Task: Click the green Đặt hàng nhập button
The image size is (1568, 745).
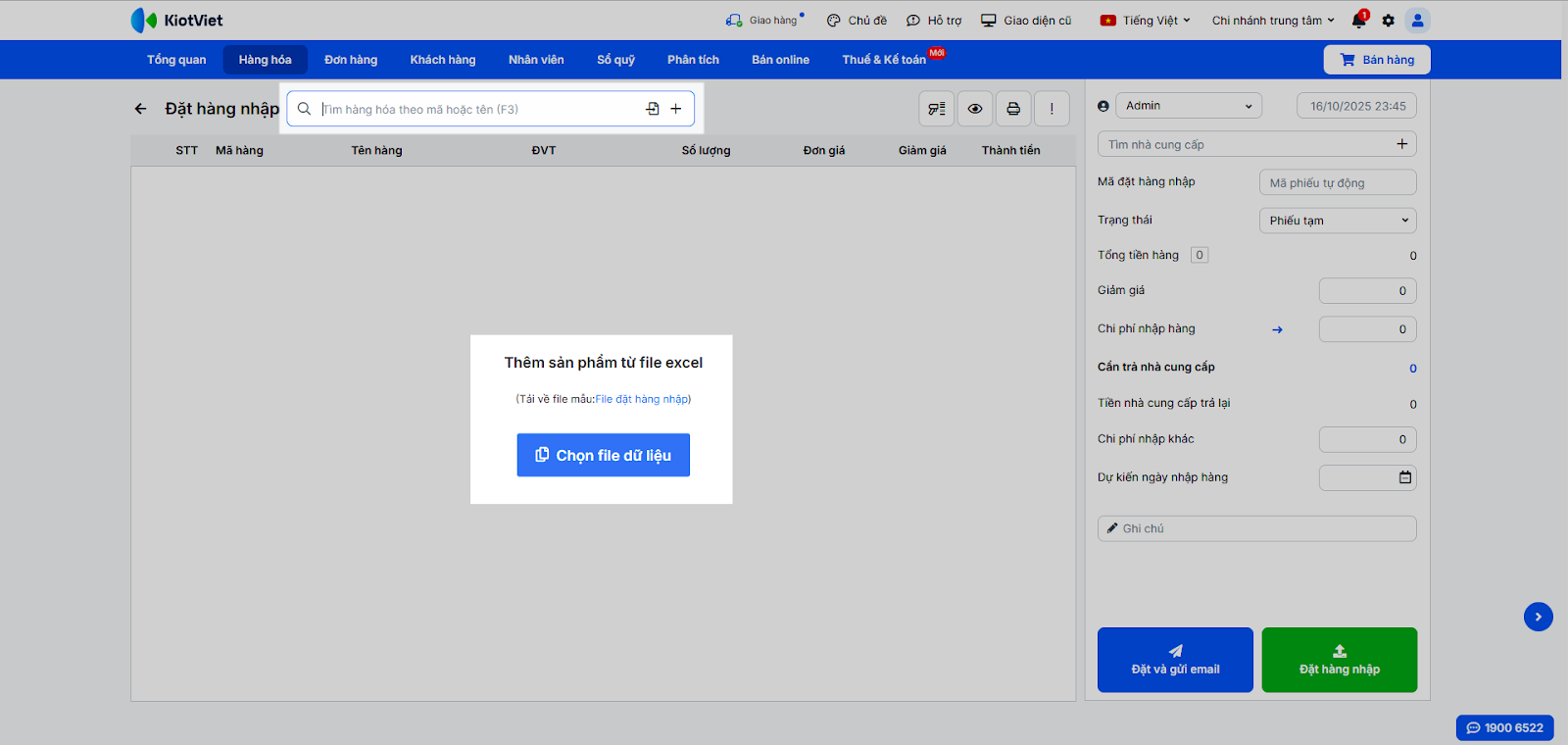Action: click(1340, 660)
